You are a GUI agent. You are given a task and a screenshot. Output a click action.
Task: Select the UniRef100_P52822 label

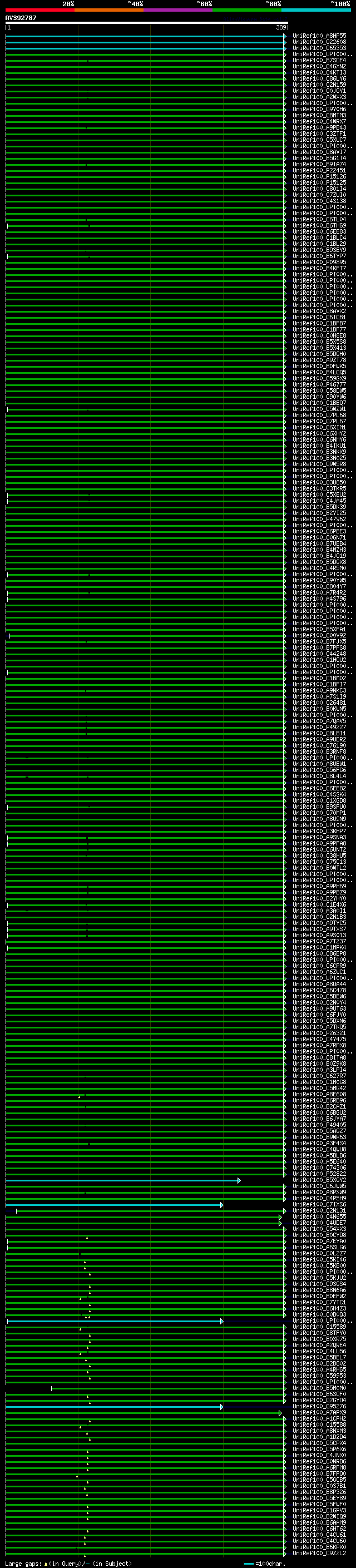click(319, 1174)
